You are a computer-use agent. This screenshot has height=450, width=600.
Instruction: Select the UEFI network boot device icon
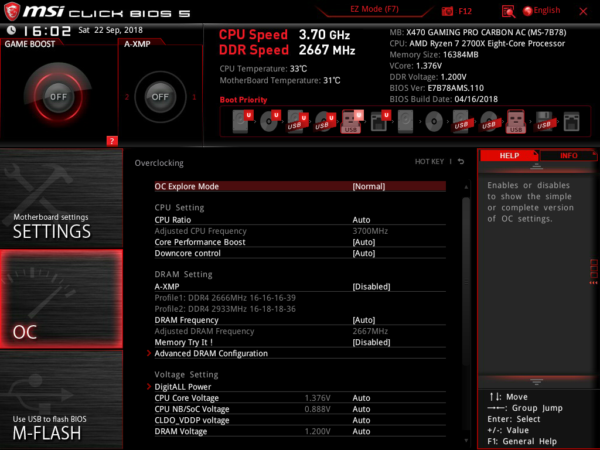pyautogui.click(x=380, y=121)
